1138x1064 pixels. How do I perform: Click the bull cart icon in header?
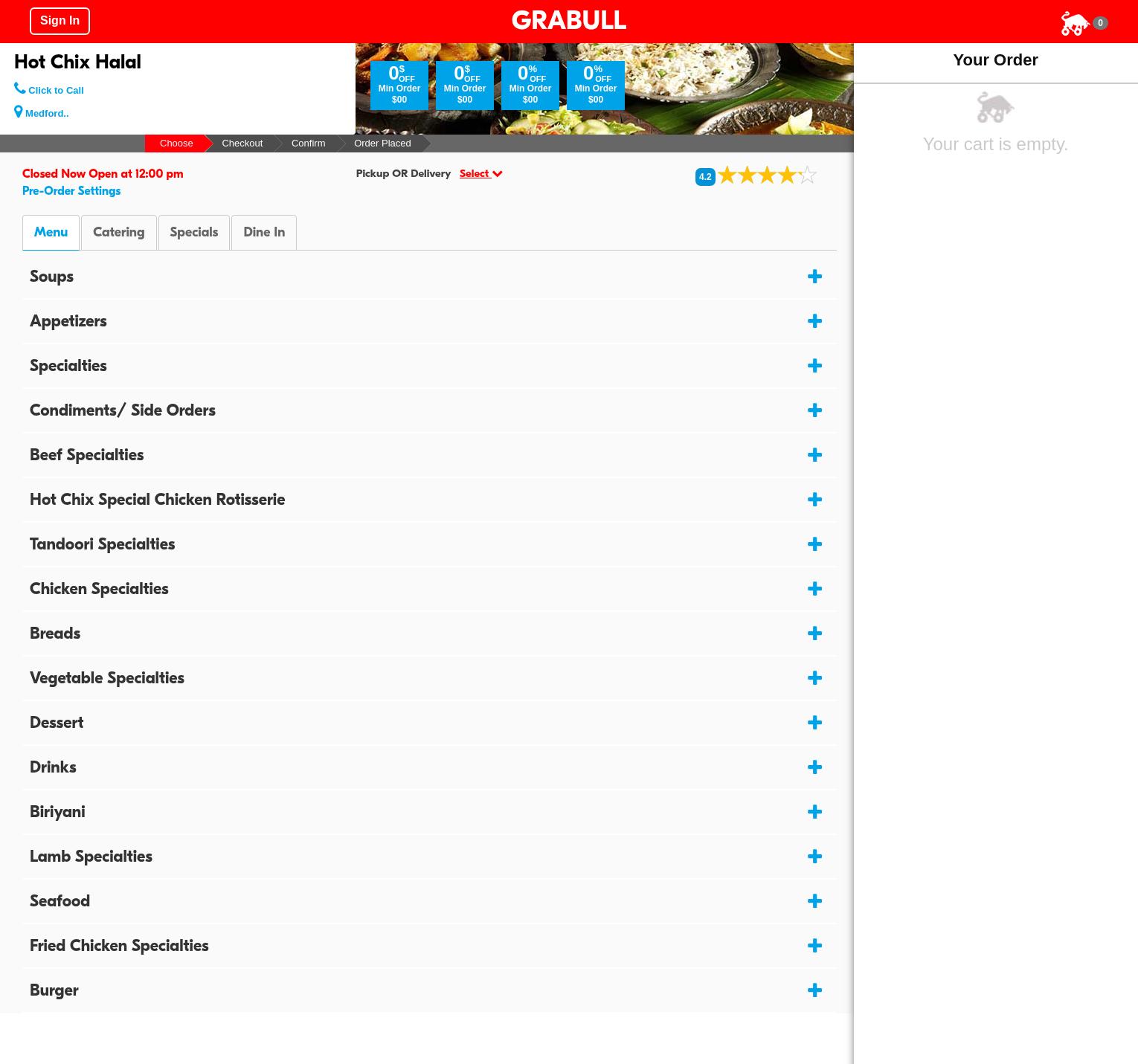pyautogui.click(x=1075, y=23)
